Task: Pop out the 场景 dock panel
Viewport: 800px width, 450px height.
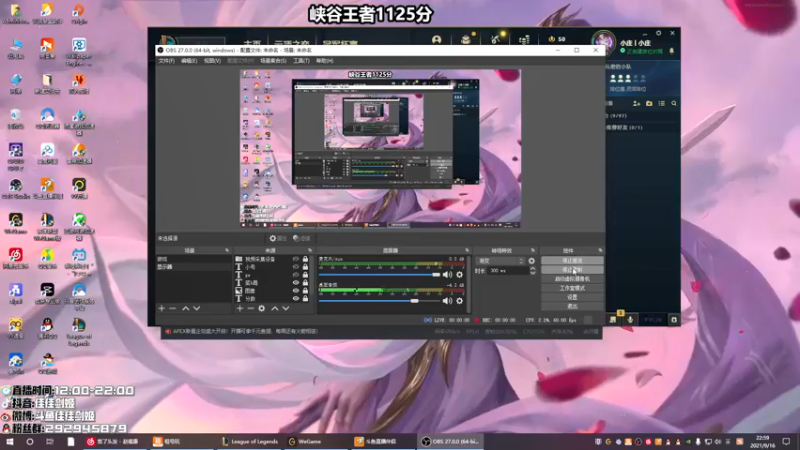Action: [227, 251]
